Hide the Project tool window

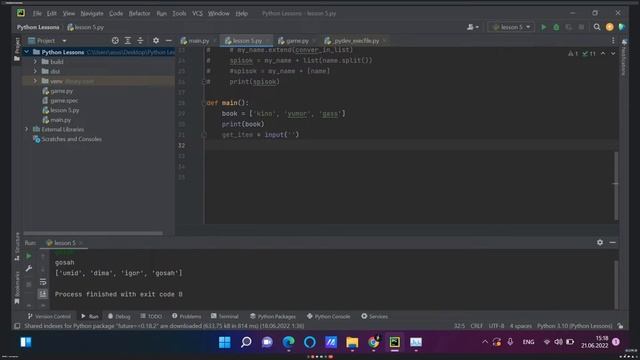[168, 40]
